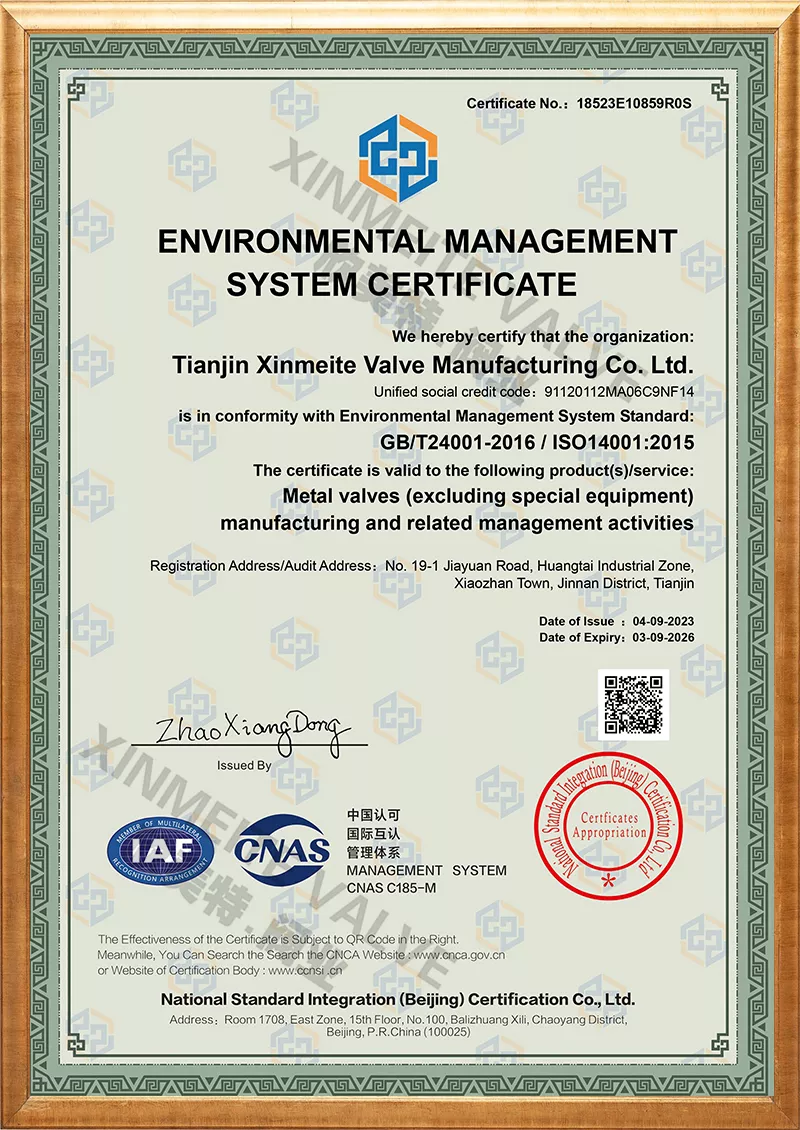Viewport: 800px width, 1130px height.
Task: Click "Beijing, P.R.China (100025)" line
Action: point(398,1033)
